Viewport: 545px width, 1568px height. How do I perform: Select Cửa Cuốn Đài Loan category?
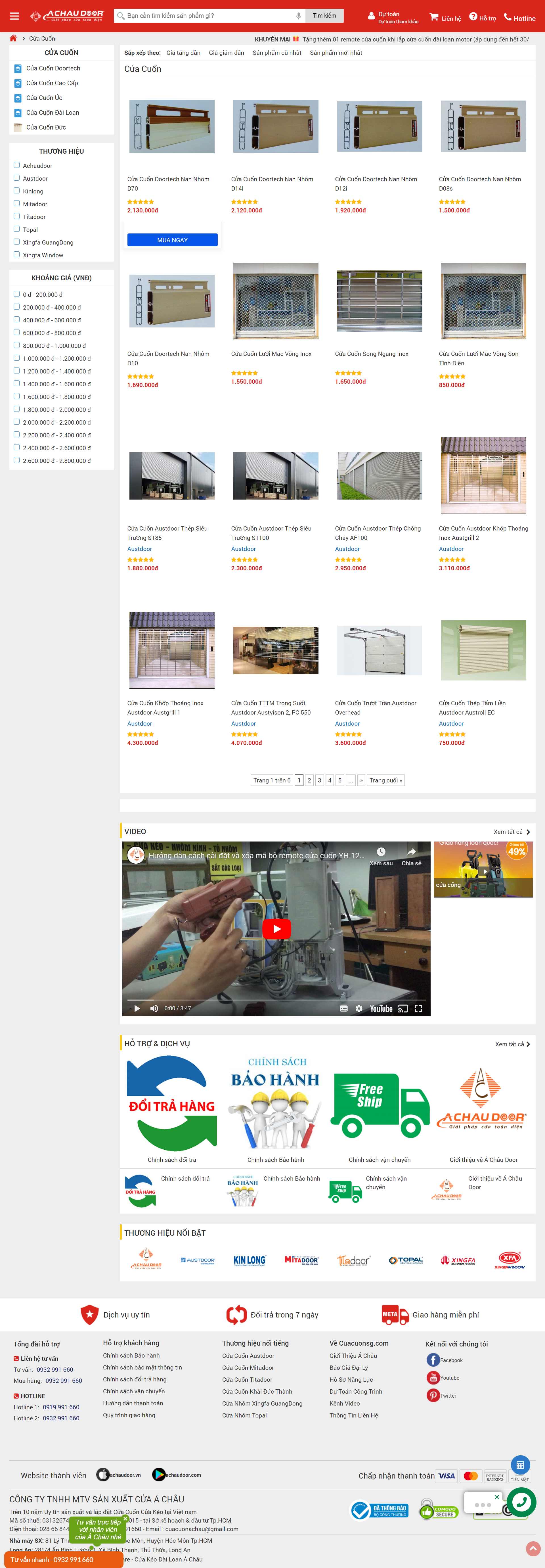click(52, 113)
